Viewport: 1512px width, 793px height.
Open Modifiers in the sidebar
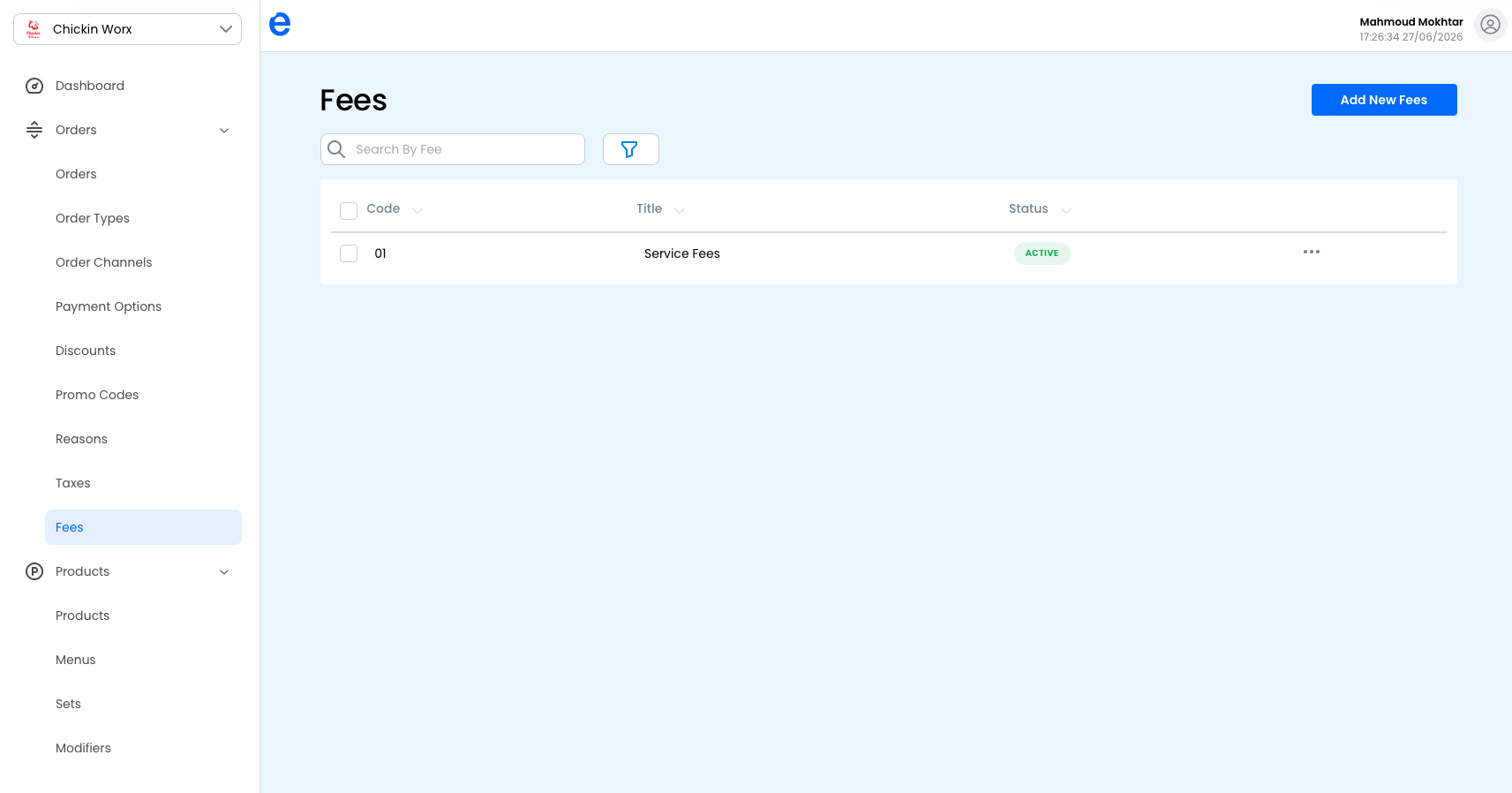84,748
